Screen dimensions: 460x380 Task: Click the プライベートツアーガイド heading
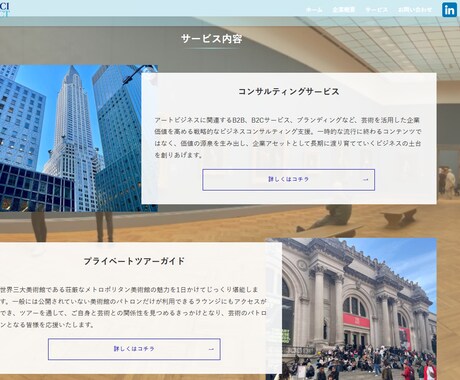[x=134, y=261]
